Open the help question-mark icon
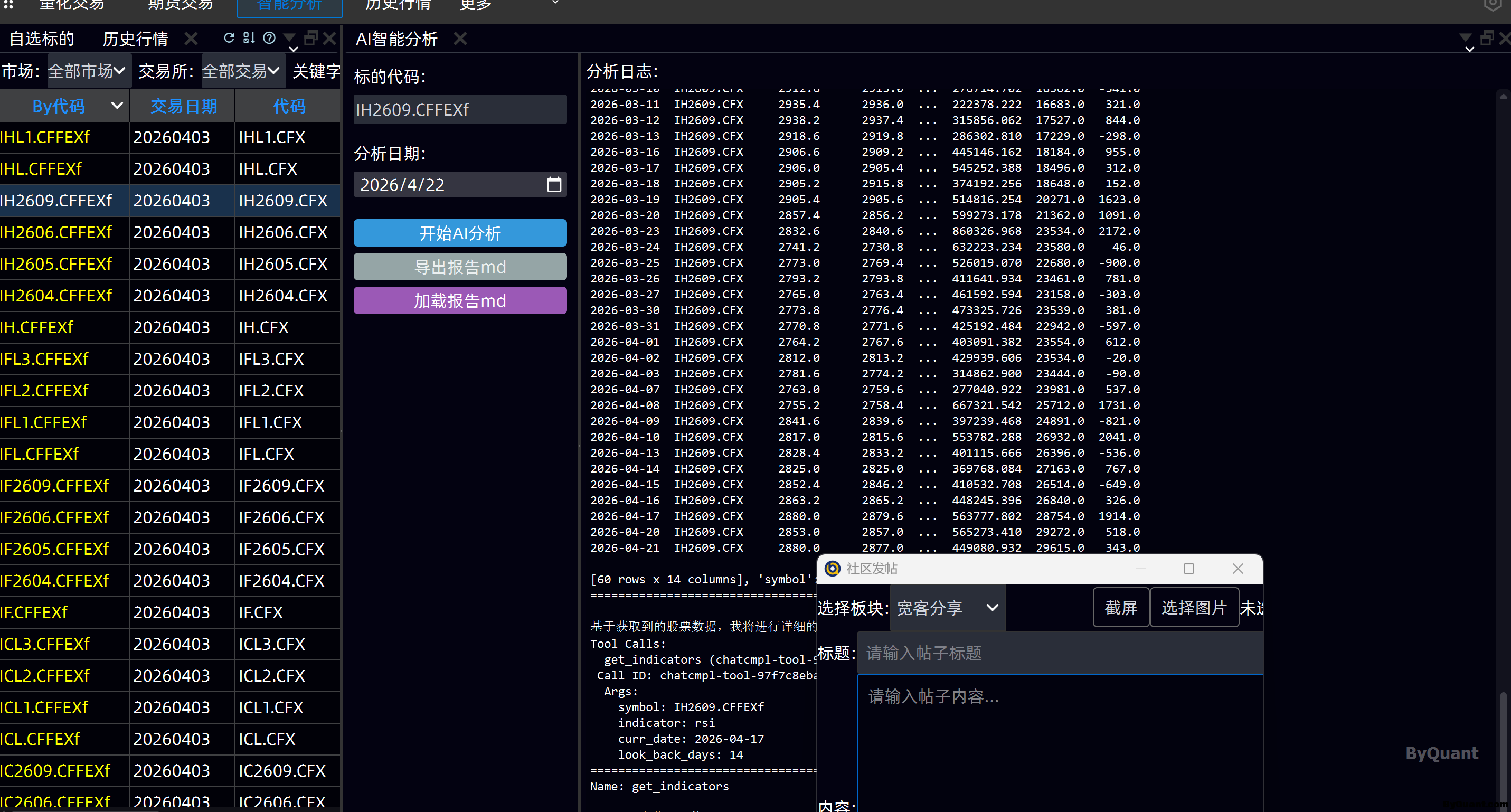This screenshot has width=1511, height=812. click(269, 38)
